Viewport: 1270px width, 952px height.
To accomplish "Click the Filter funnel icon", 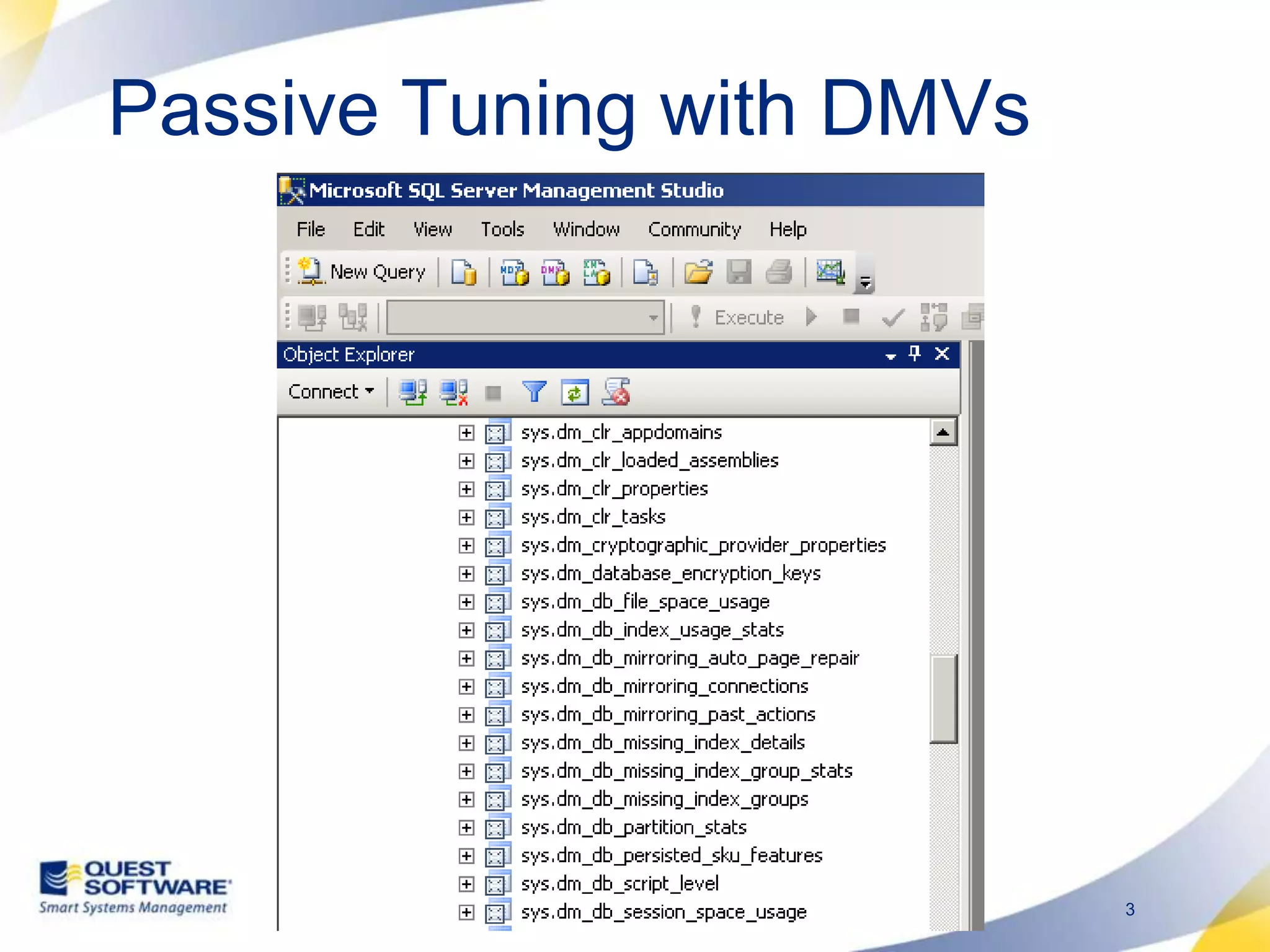I will tap(534, 392).
